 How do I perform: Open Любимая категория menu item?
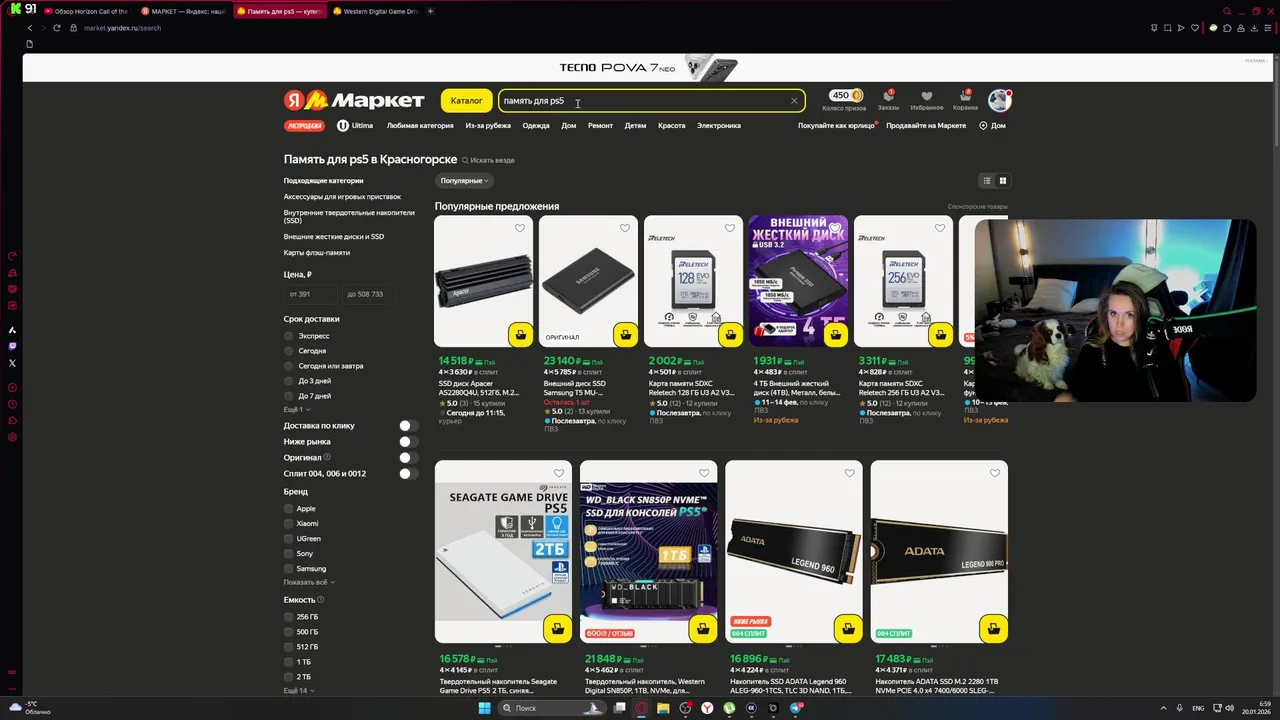coord(420,126)
